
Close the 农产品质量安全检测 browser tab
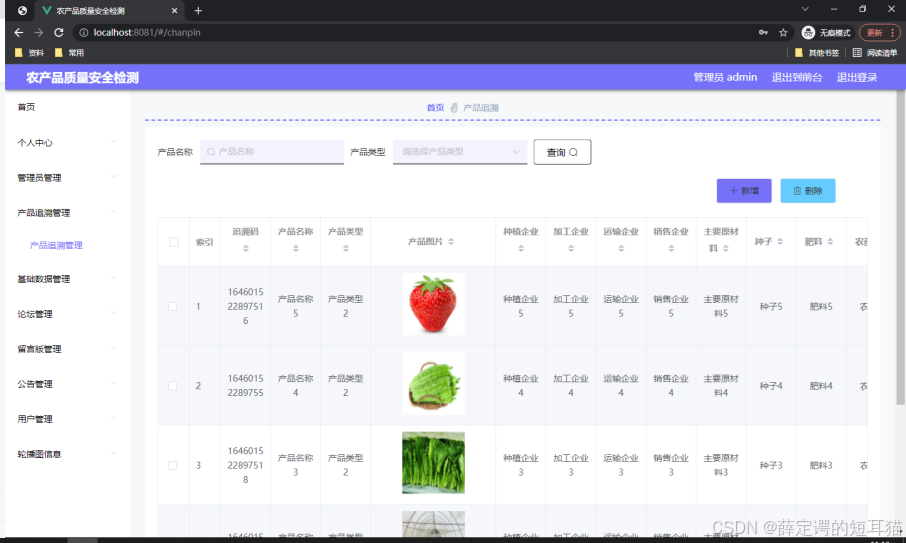174,10
